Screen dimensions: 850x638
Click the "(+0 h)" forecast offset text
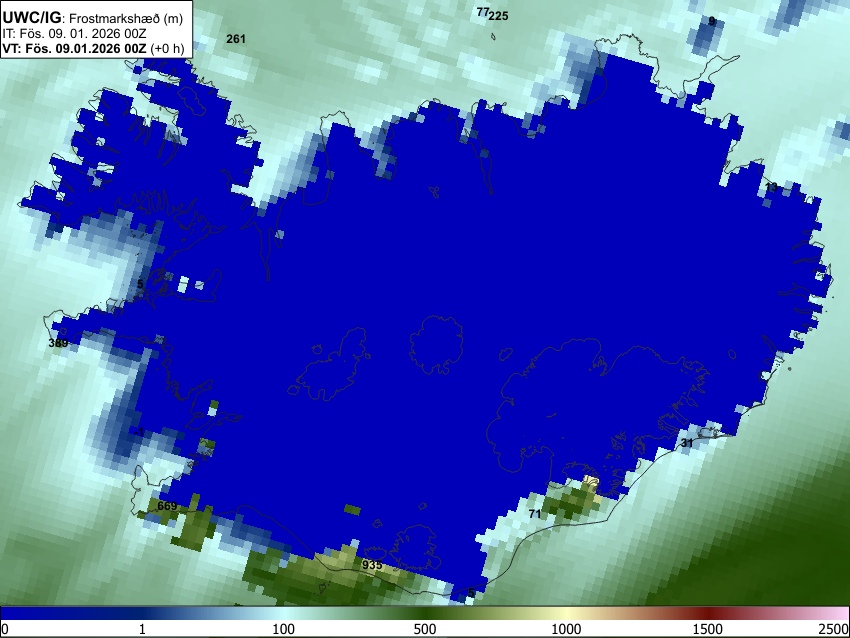coord(168,48)
